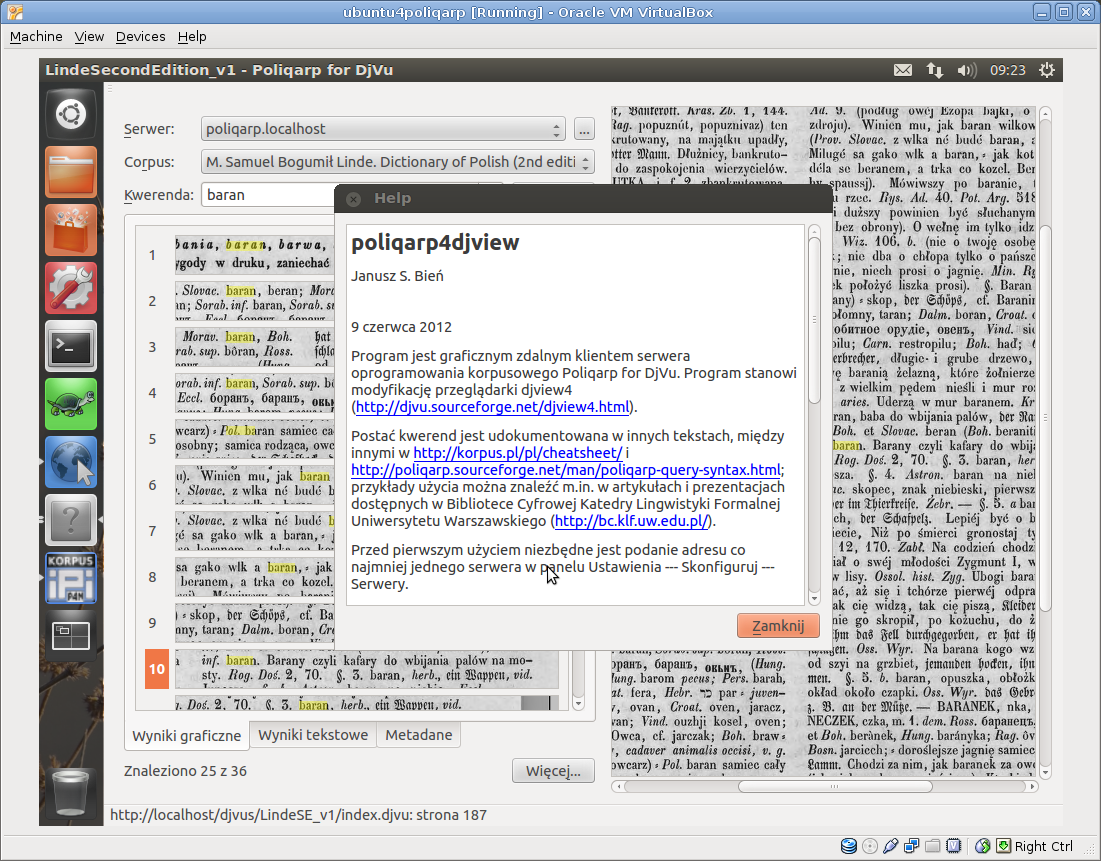Viewport: 1101px width, 861px height.
Task: Open the poliqarp-query-syntax.html link
Action: coord(566,471)
